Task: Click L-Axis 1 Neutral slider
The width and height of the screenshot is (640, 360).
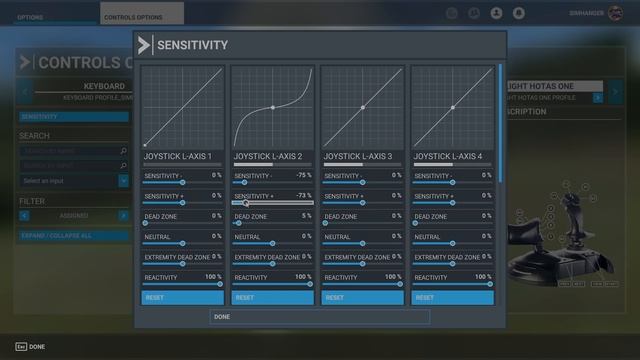Action: click(x=182, y=244)
